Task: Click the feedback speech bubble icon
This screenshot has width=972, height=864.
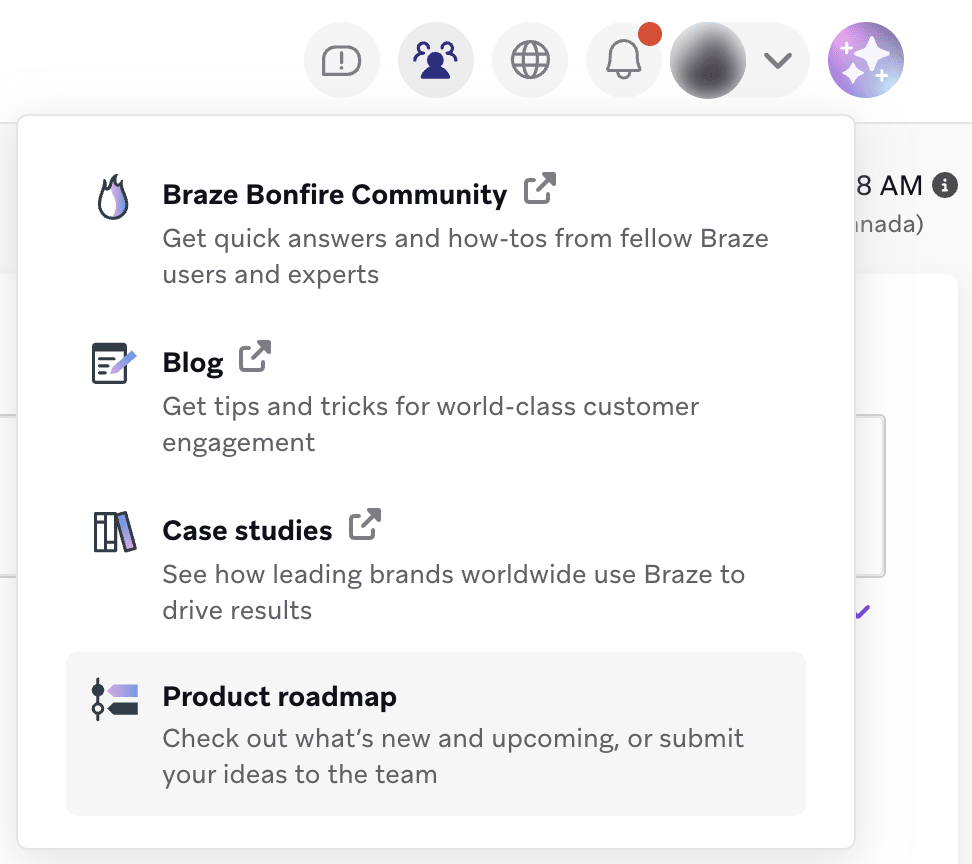Action: [342, 61]
